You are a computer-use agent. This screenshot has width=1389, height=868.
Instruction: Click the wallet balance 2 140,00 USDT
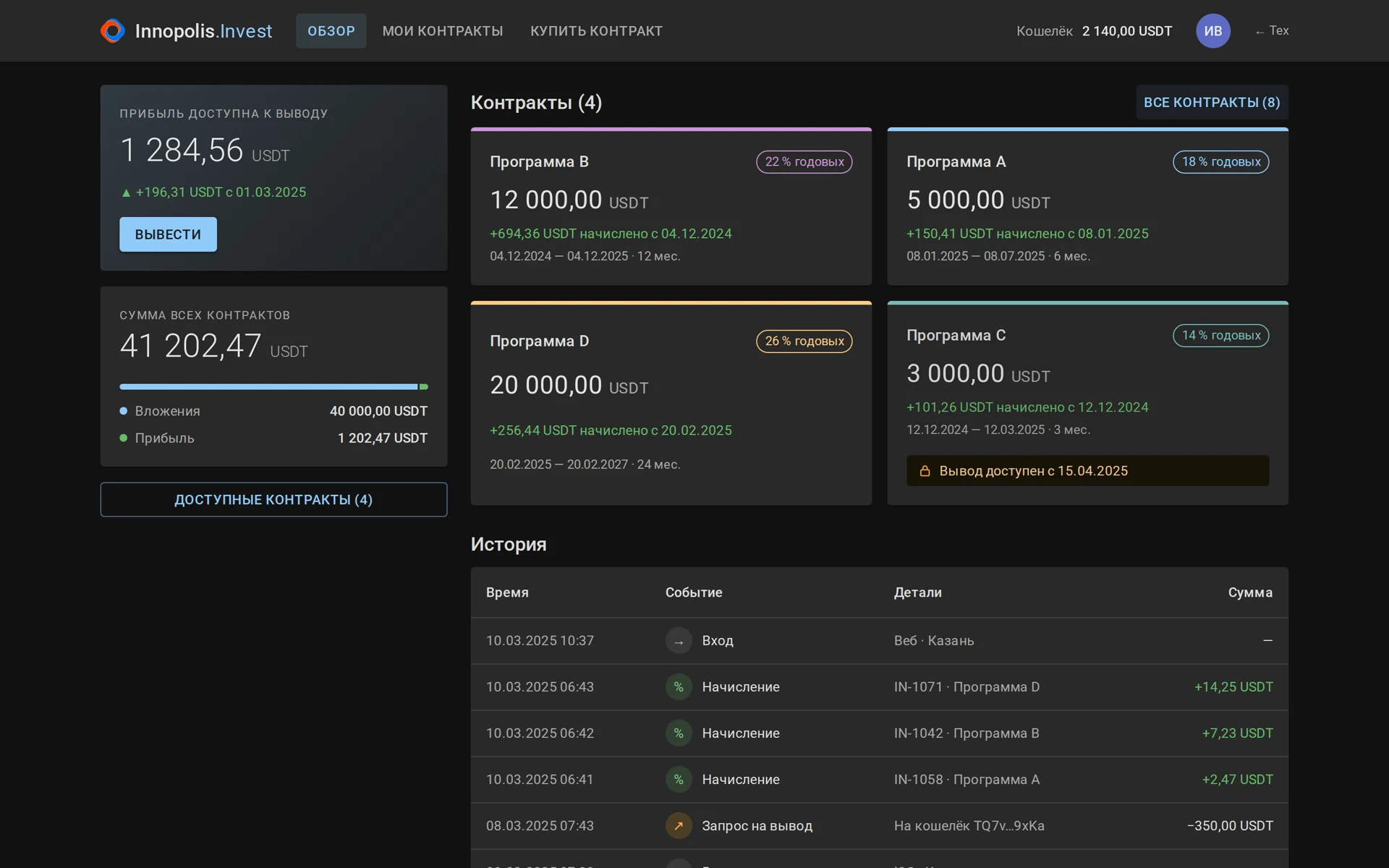[1127, 31]
